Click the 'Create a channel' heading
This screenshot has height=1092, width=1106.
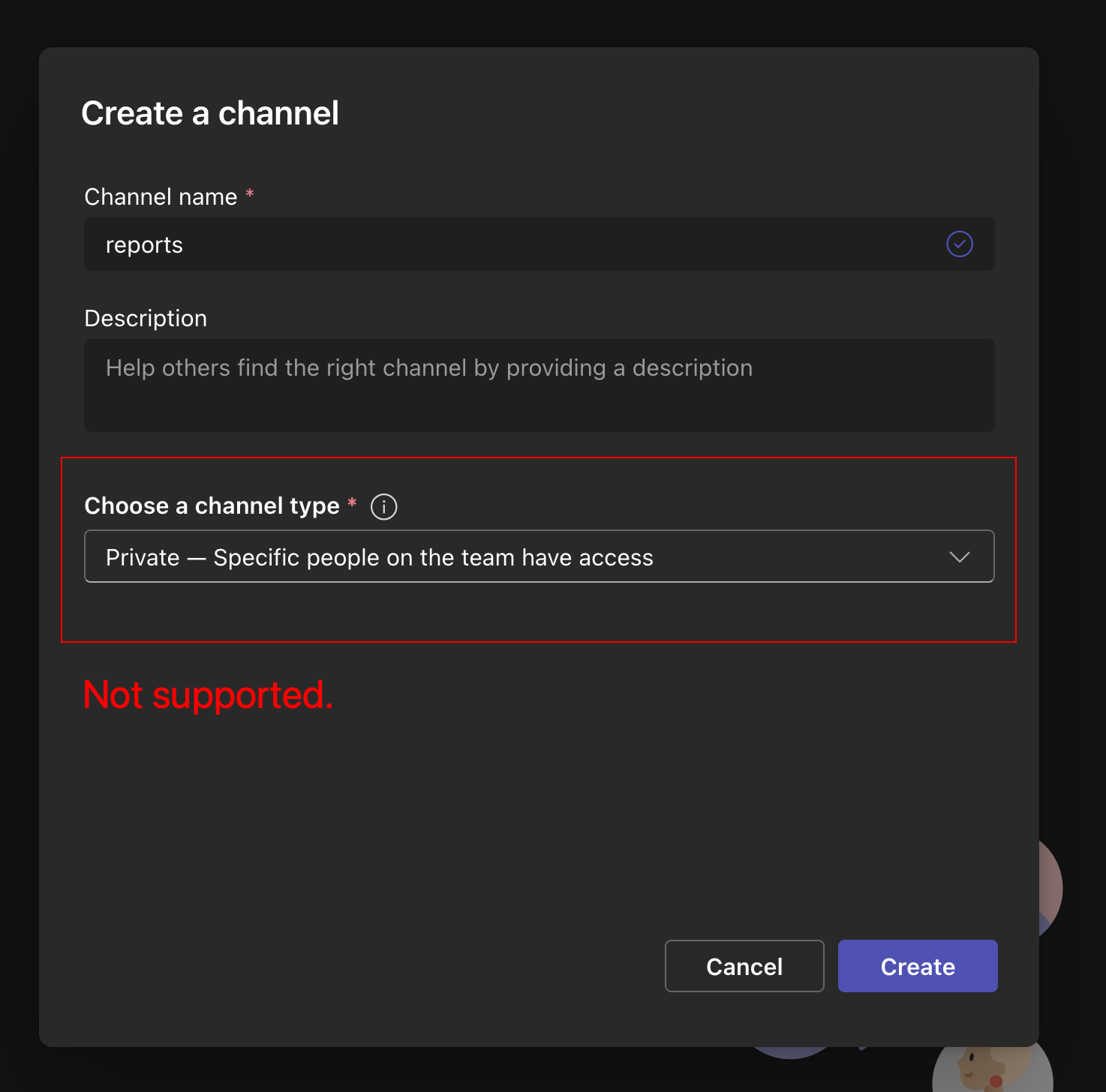pos(210,113)
